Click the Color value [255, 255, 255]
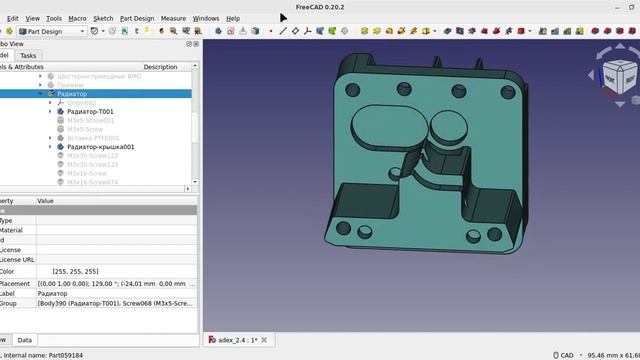The height and width of the screenshot is (360, 640). [x=75, y=271]
